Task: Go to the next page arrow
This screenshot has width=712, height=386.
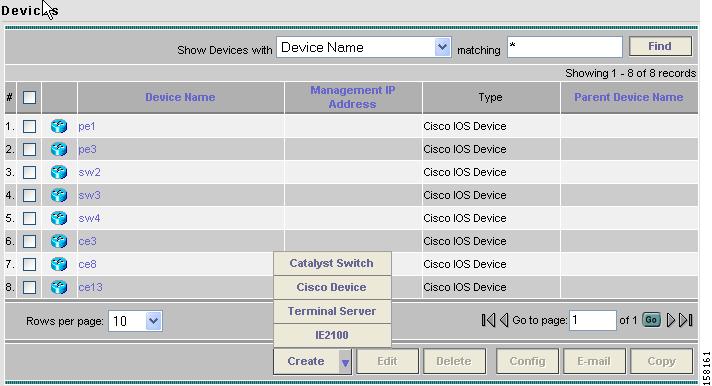Action: [x=671, y=320]
